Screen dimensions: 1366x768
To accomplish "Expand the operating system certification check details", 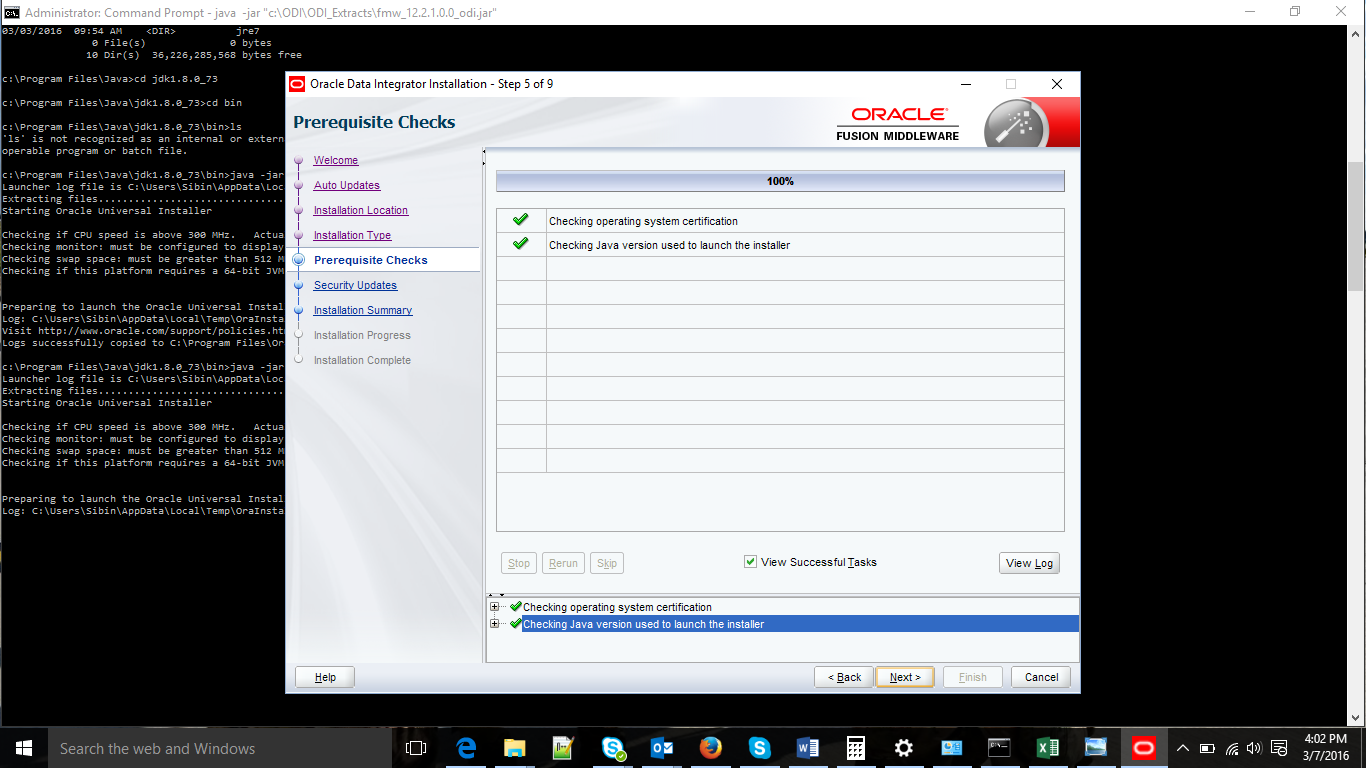I will pyautogui.click(x=495, y=606).
